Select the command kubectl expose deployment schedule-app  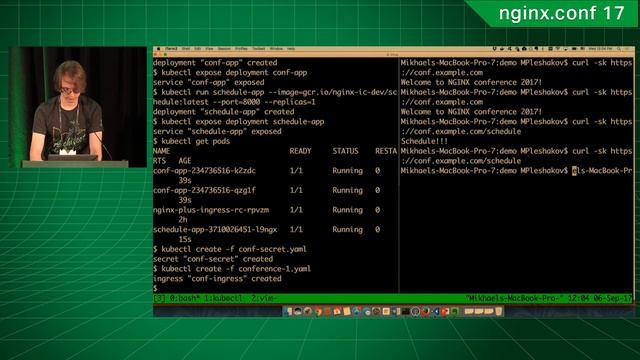(x=243, y=121)
